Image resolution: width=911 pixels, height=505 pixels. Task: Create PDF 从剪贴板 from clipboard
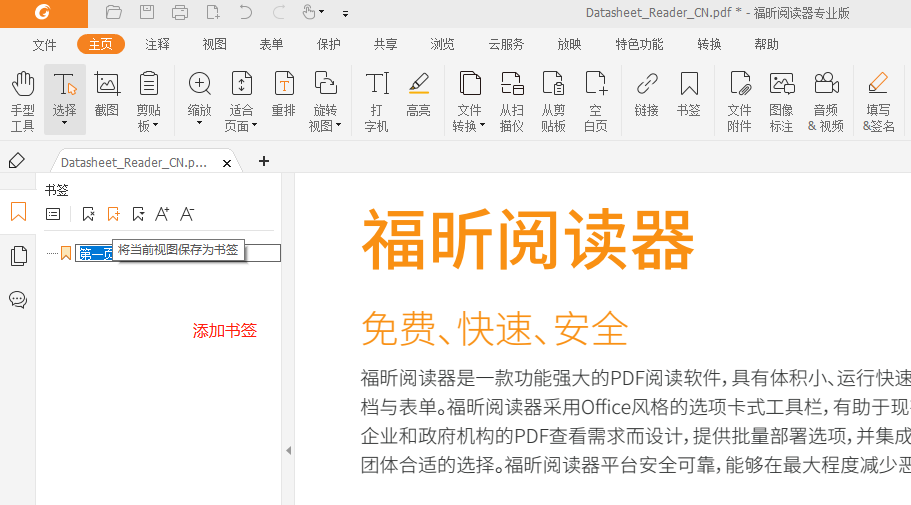(553, 101)
